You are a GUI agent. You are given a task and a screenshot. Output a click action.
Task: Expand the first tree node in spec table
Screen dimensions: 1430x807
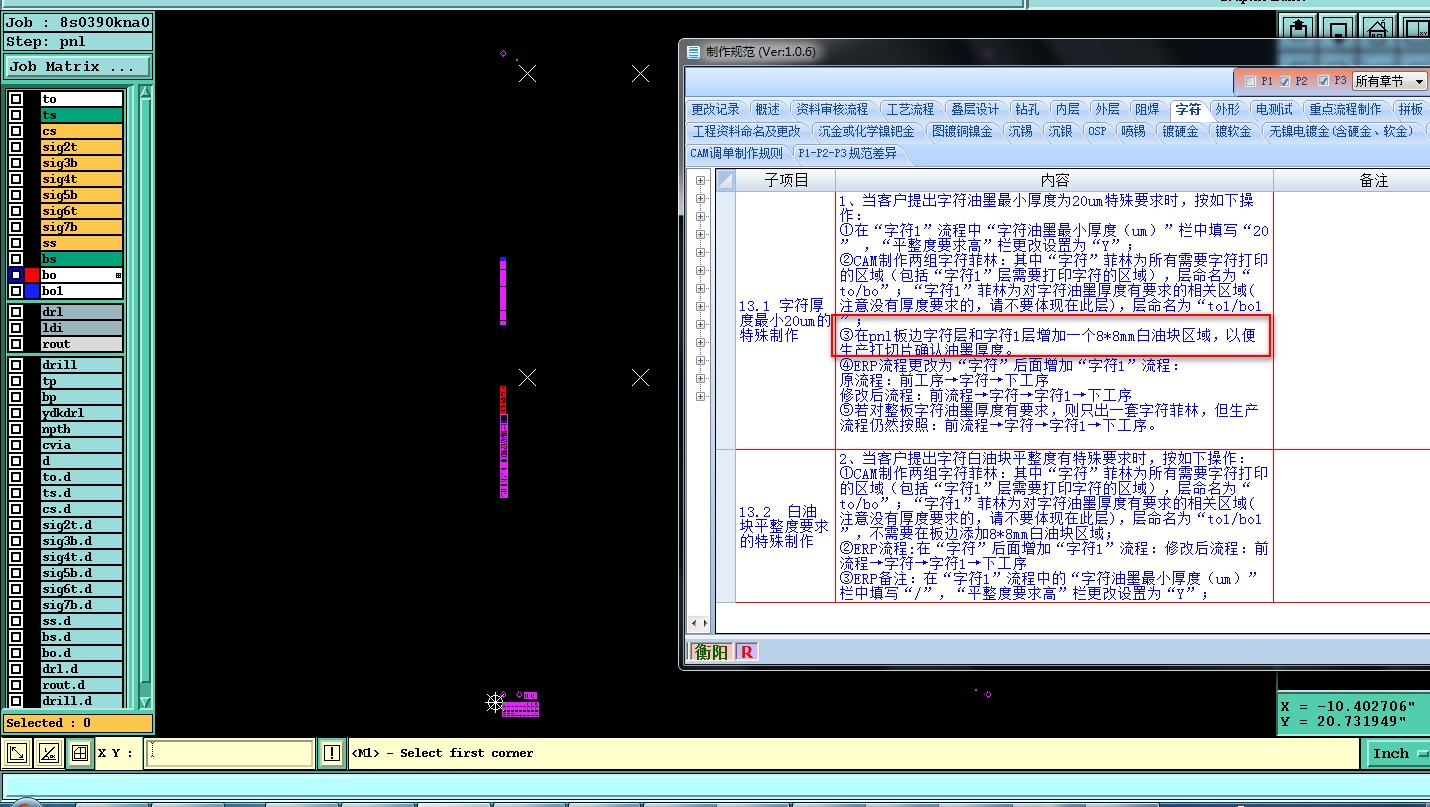(700, 181)
